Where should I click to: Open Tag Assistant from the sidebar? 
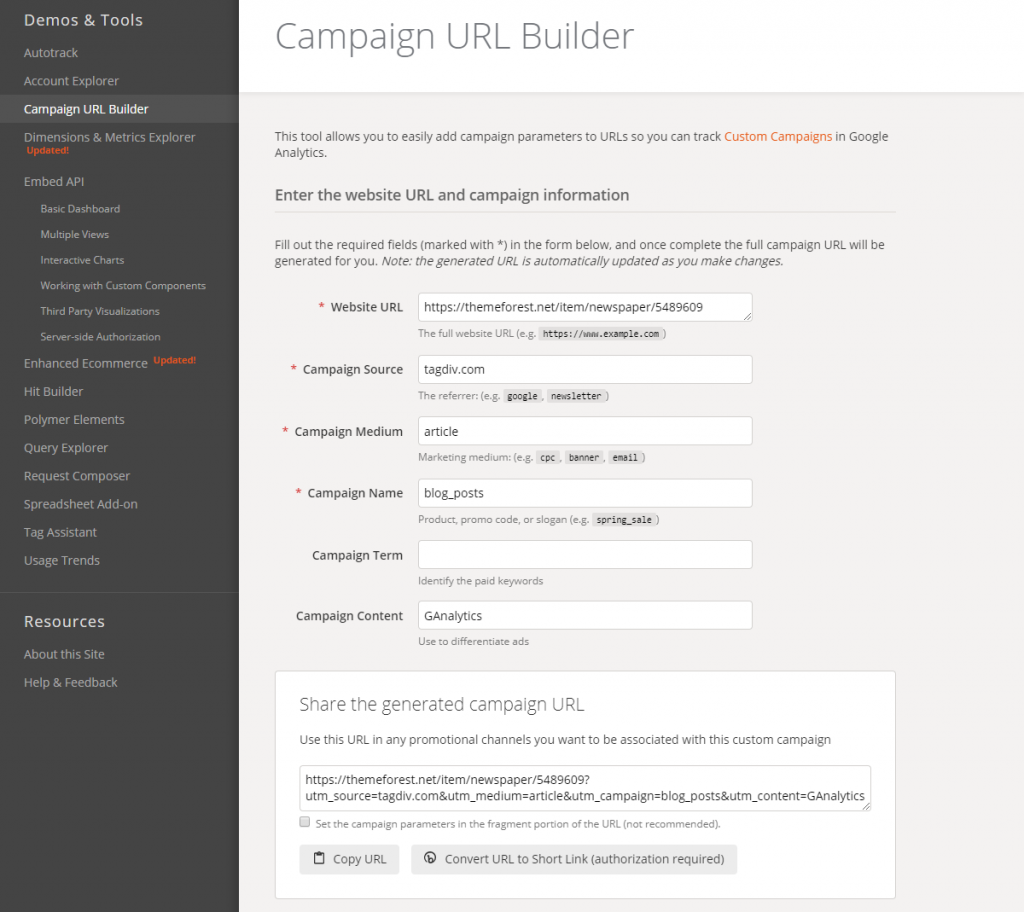click(60, 531)
